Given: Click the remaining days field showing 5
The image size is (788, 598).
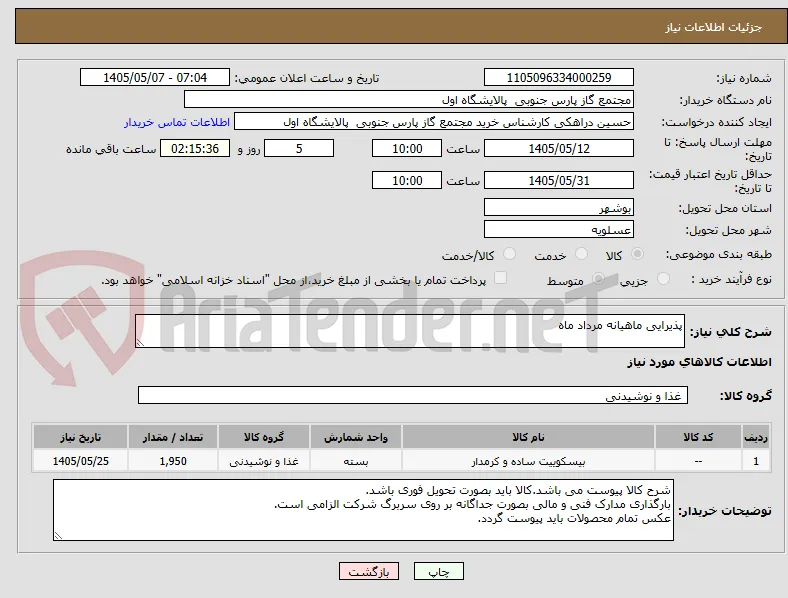Looking at the screenshot, I should [299, 149].
